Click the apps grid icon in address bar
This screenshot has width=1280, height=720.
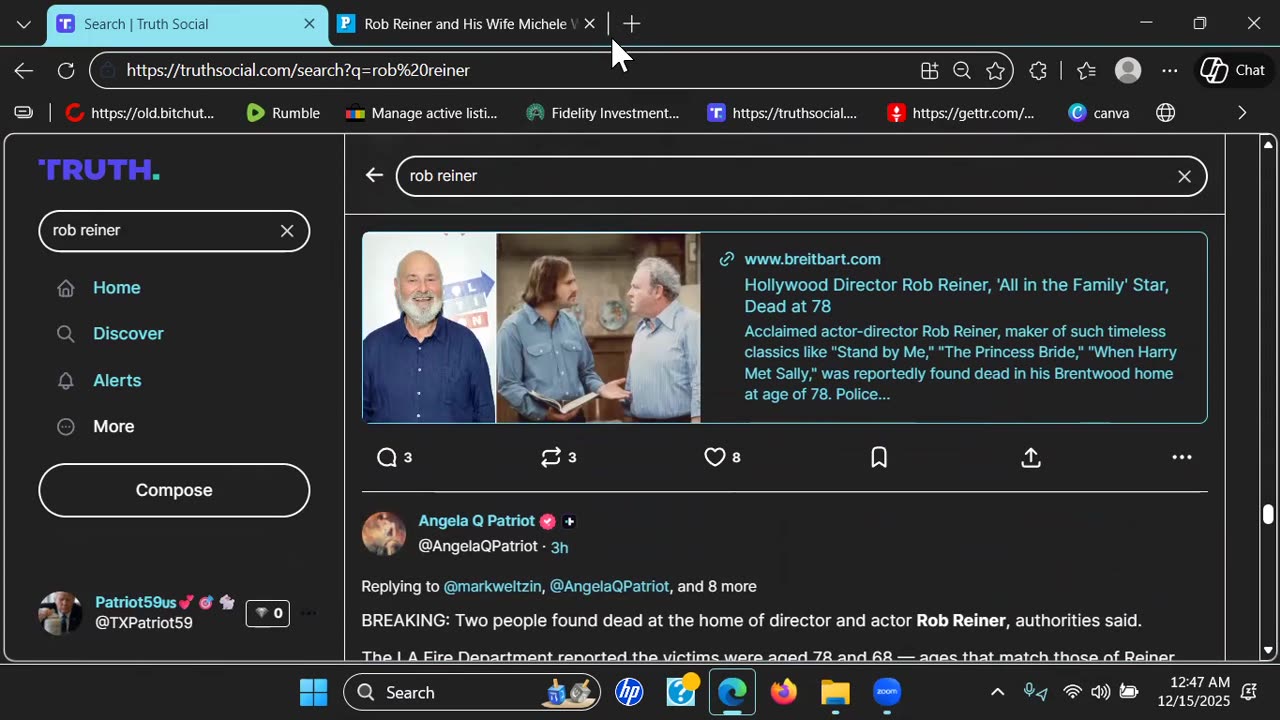tap(930, 70)
